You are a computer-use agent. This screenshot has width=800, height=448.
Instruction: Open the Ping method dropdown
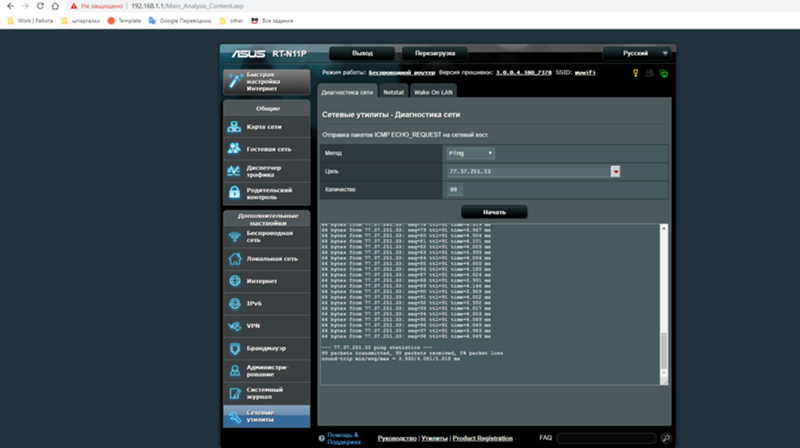pyautogui.click(x=470, y=153)
